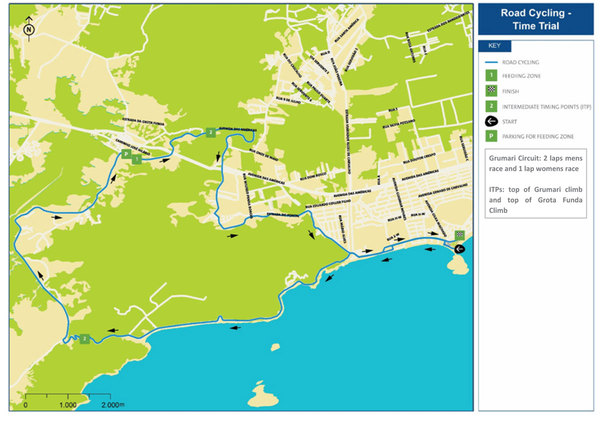Click the Intermediate Timing Points icon in key

[491, 105]
